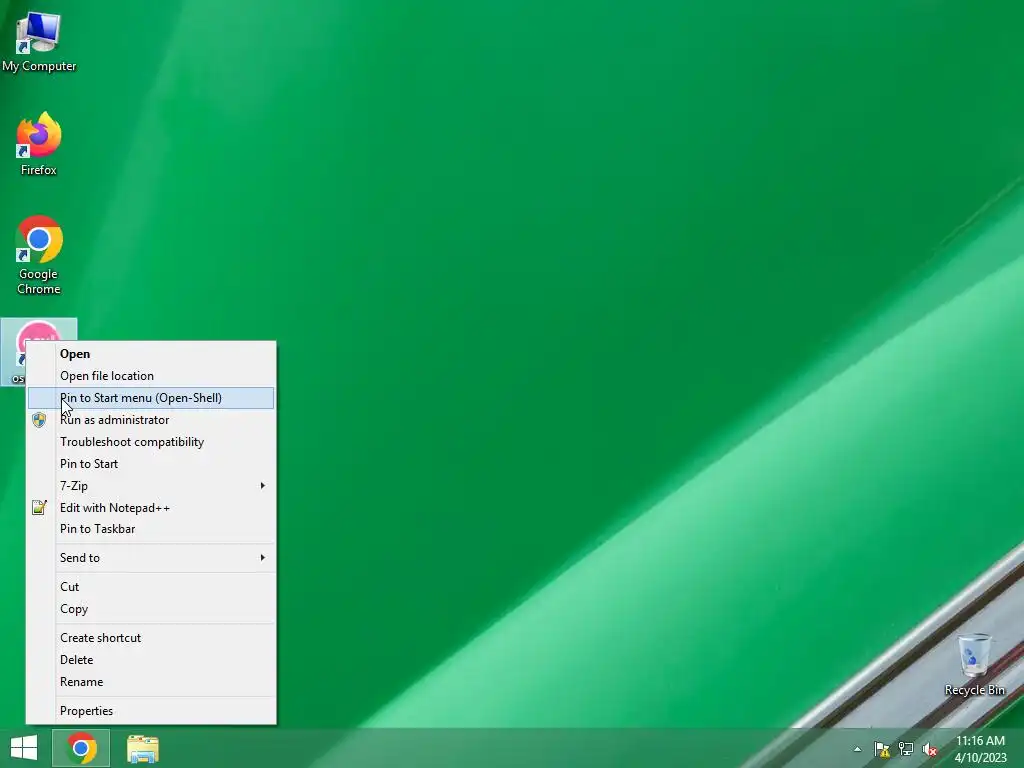Select Pin to Start menu (Open-Shell)
The width and height of the screenshot is (1024, 768).
point(151,398)
